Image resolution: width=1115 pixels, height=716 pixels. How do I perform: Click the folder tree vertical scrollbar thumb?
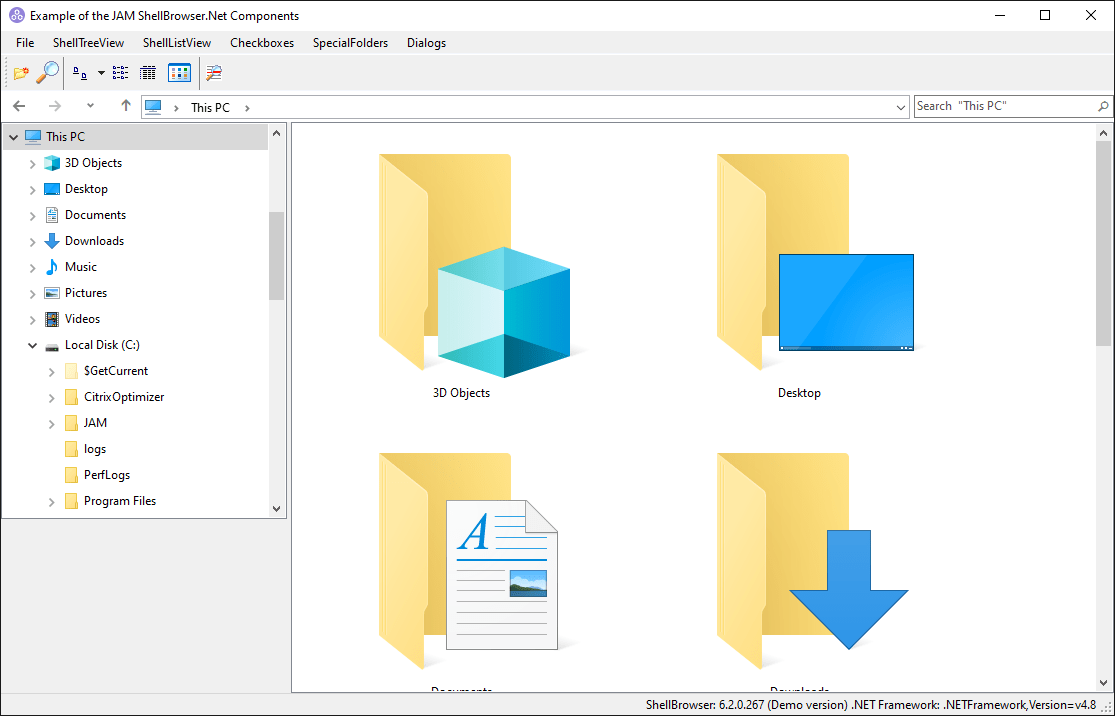pyautogui.click(x=277, y=255)
